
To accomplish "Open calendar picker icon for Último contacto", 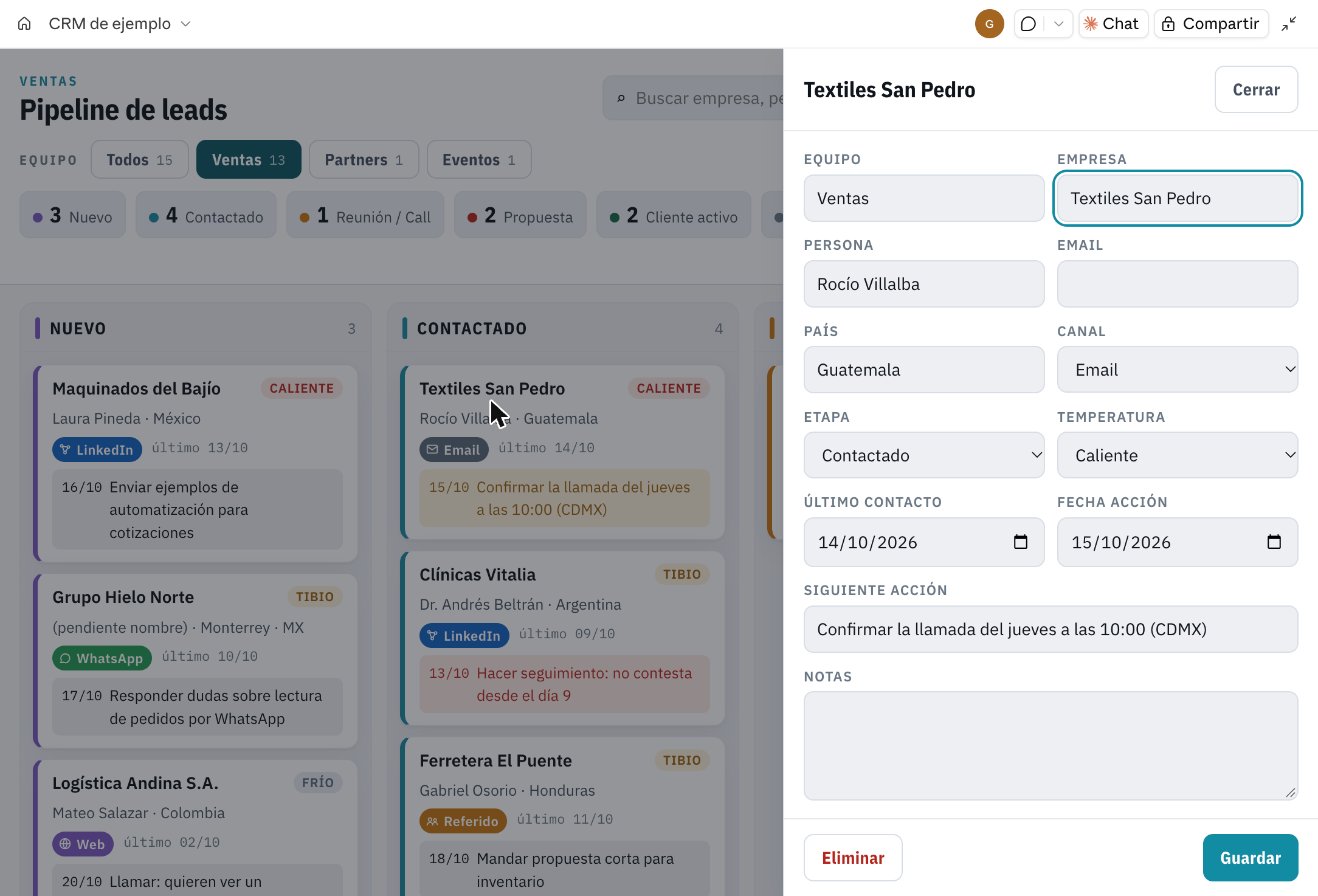I will point(1021,542).
